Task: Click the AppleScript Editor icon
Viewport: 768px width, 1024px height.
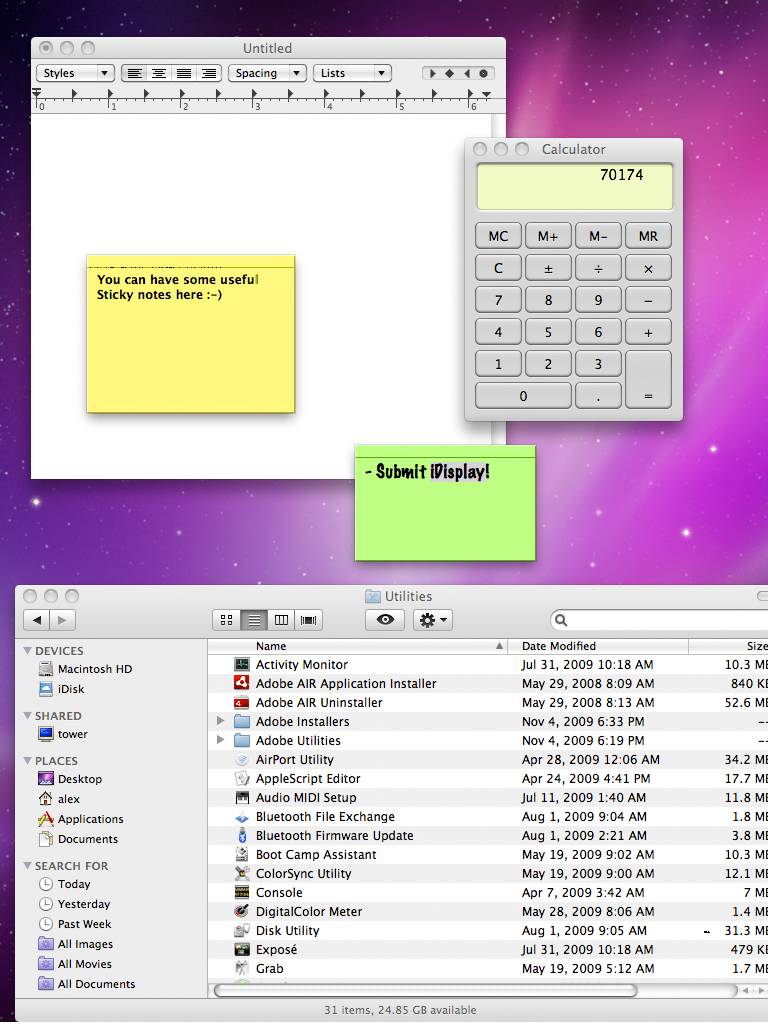Action: [x=242, y=778]
